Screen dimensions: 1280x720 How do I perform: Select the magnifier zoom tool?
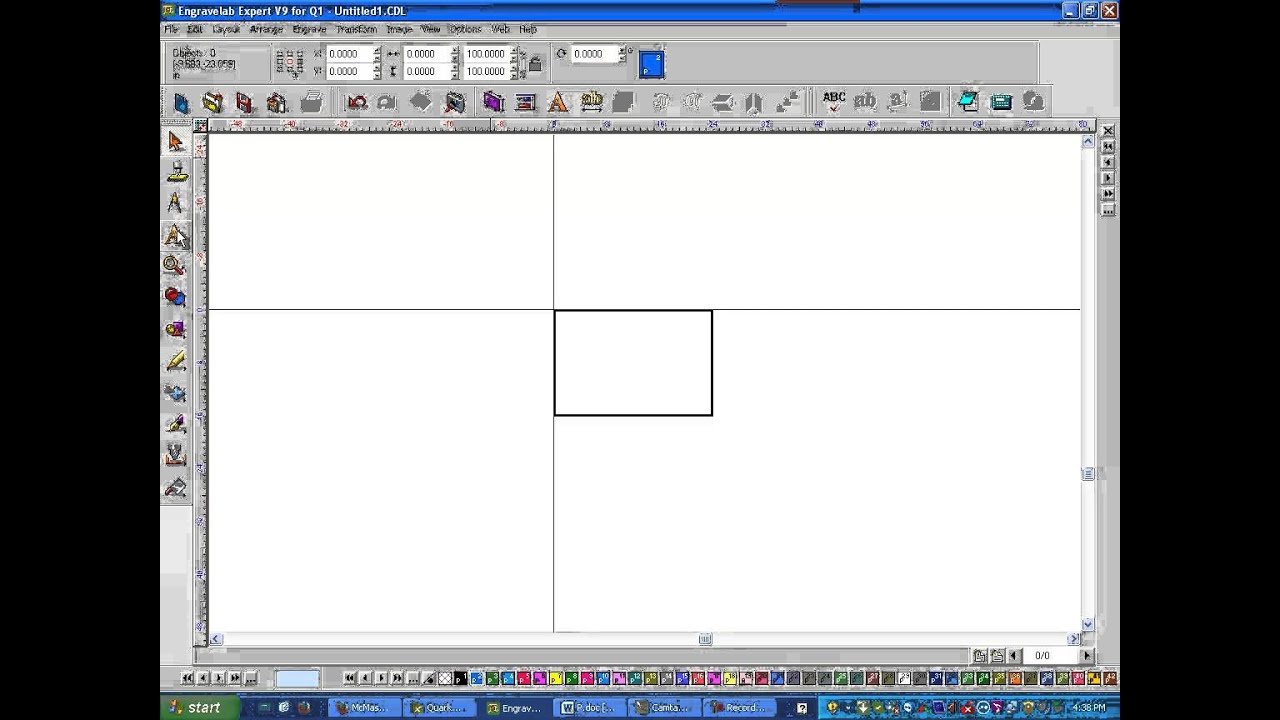[x=175, y=265]
